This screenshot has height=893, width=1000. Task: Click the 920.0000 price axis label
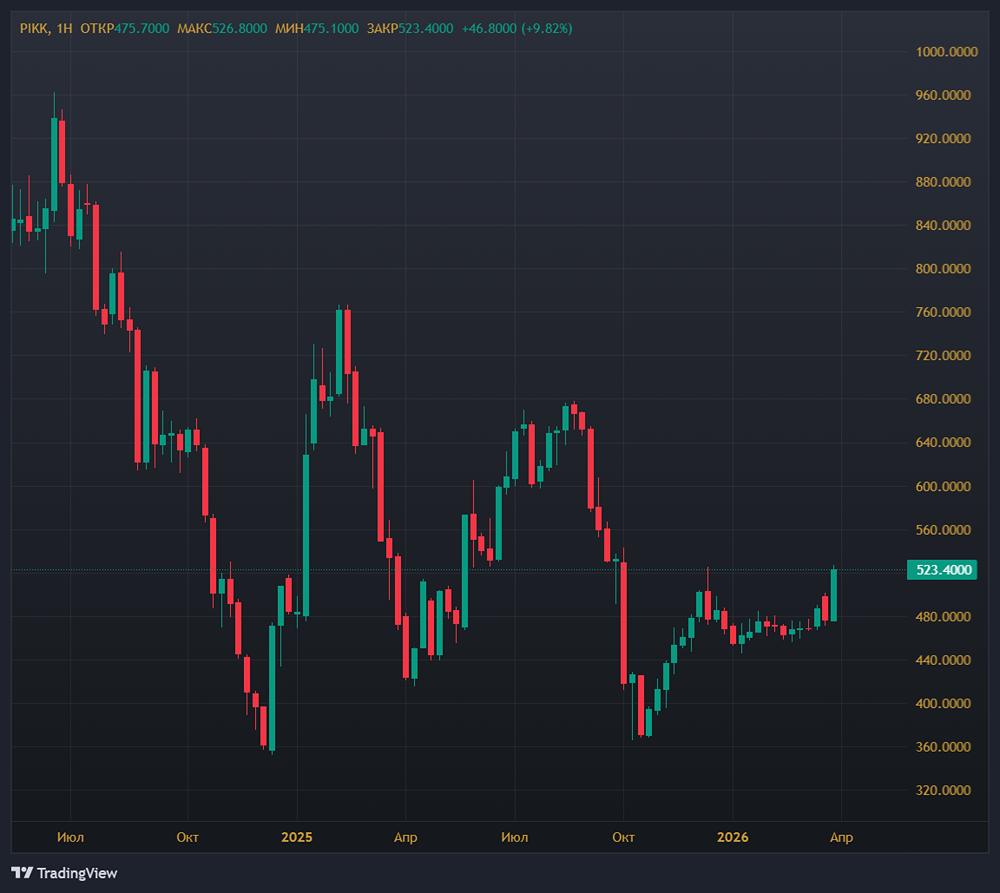point(943,138)
